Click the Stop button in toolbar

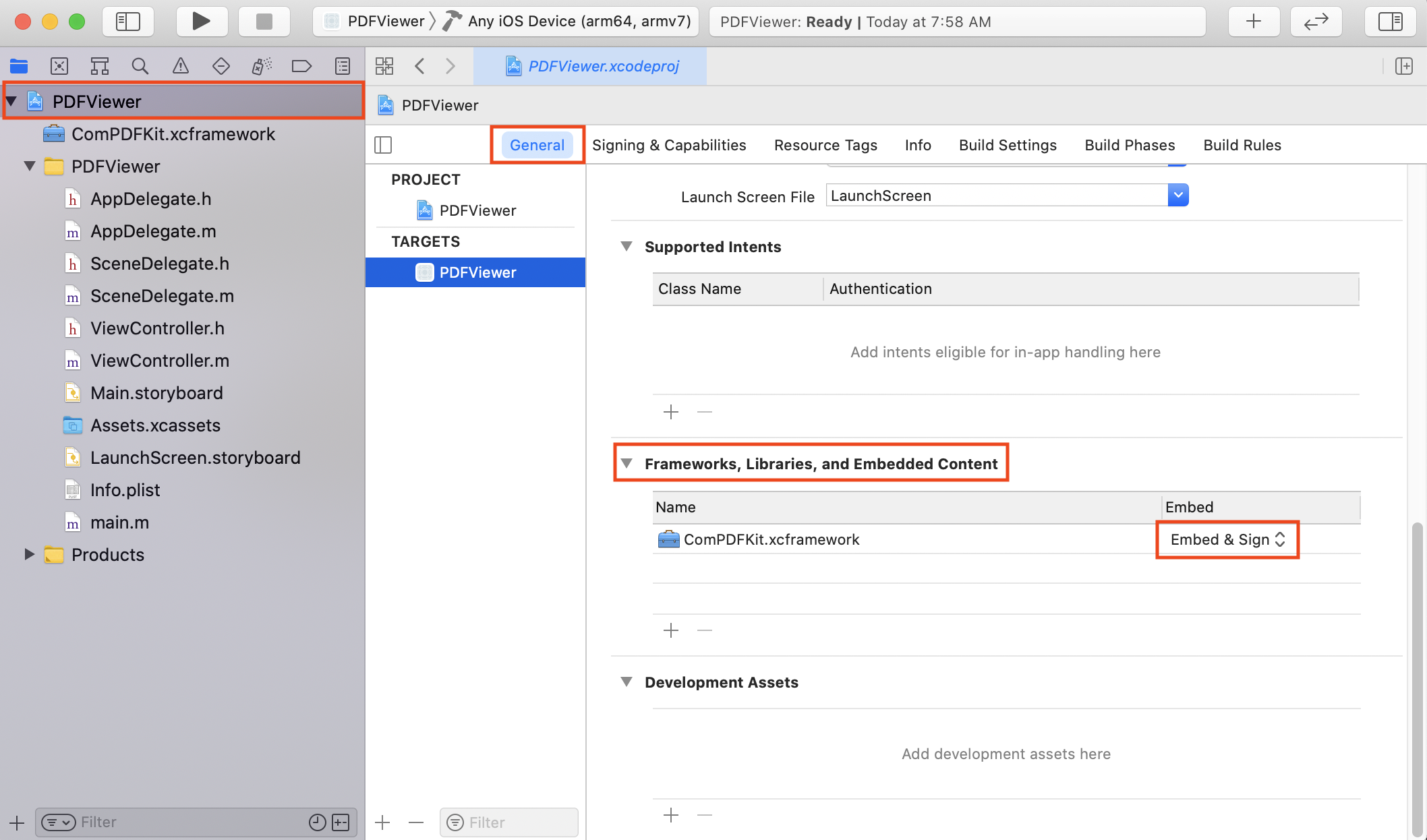[264, 22]
